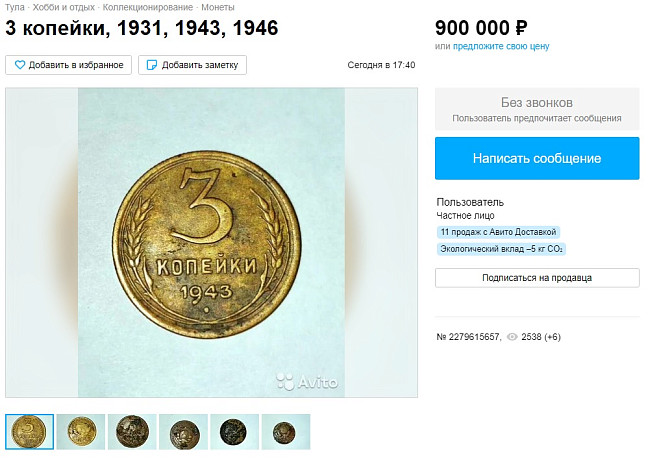Click the note icon beside Добавить заметку
The height and width of the screenshot is (460, 659).
click(x=151, y=65)
